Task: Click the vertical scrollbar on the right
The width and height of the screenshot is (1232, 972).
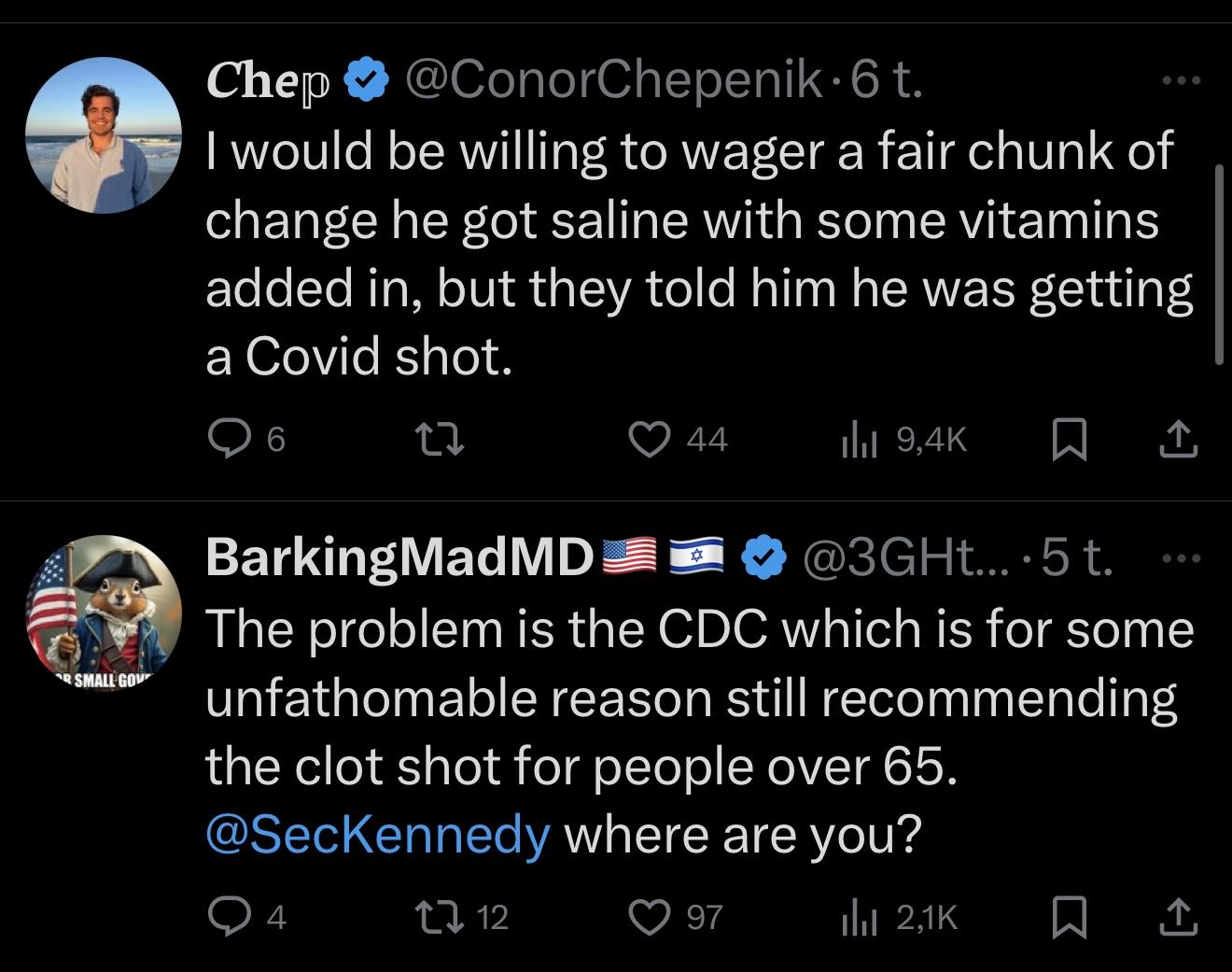Action: [1218, 264]
